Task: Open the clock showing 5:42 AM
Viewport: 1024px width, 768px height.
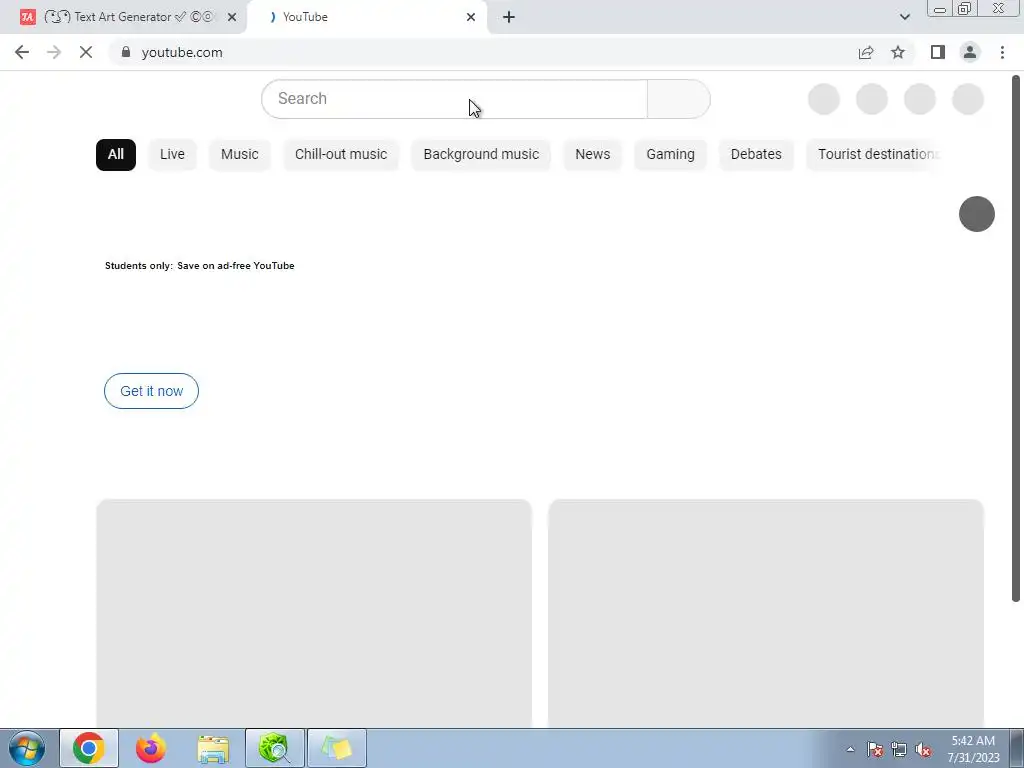Action: tap(973, 749)
